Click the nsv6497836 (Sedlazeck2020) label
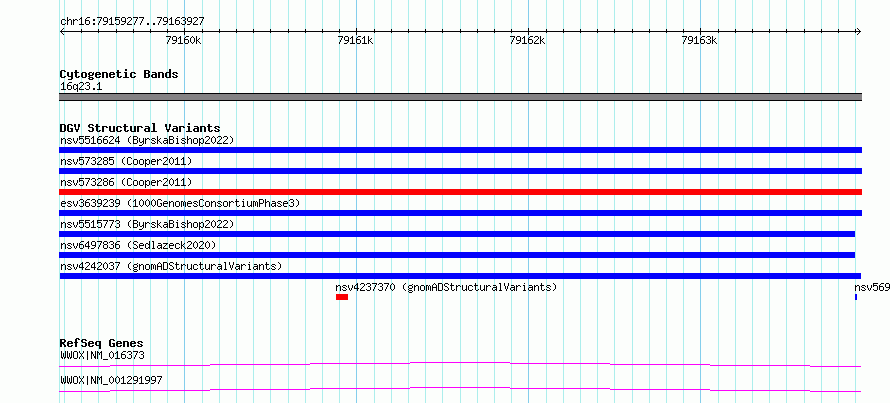 point(138,245)
